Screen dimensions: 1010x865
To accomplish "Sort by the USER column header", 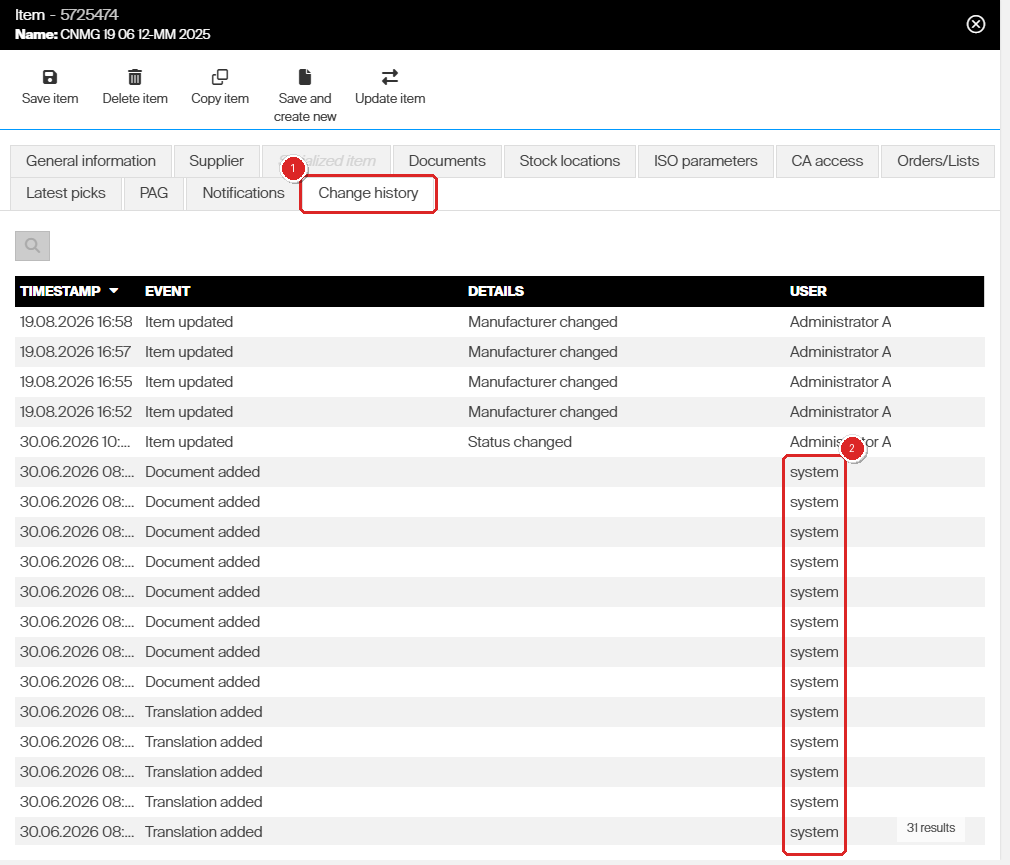I will 808,291.
